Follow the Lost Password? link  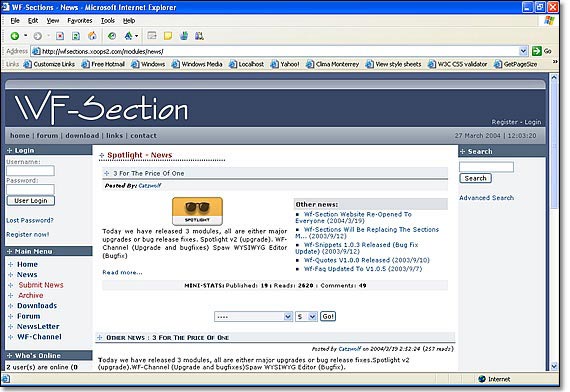pos(30,220)
